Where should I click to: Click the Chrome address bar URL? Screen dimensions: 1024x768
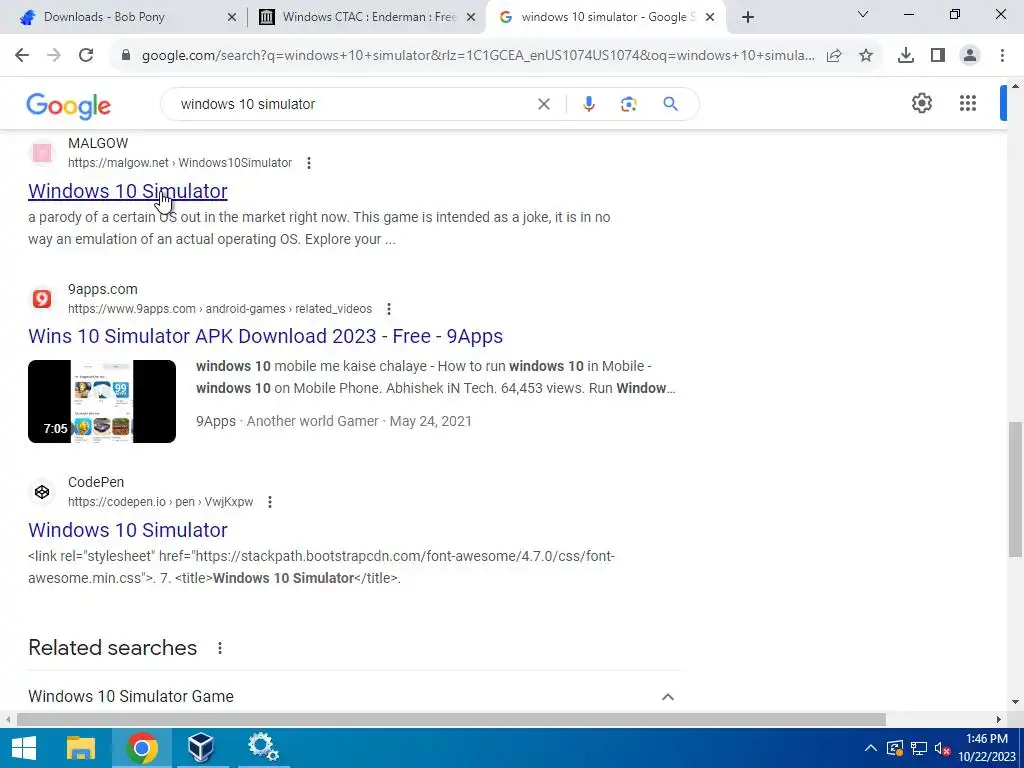pos(478,56)
